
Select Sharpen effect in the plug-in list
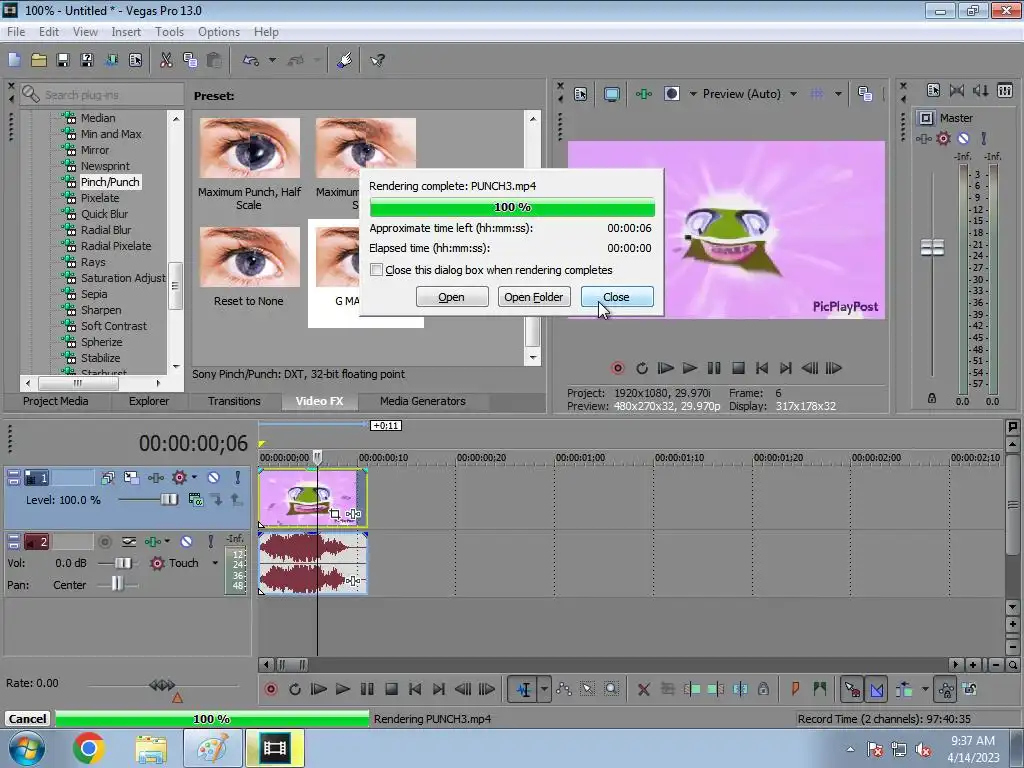tap(101, 310)
